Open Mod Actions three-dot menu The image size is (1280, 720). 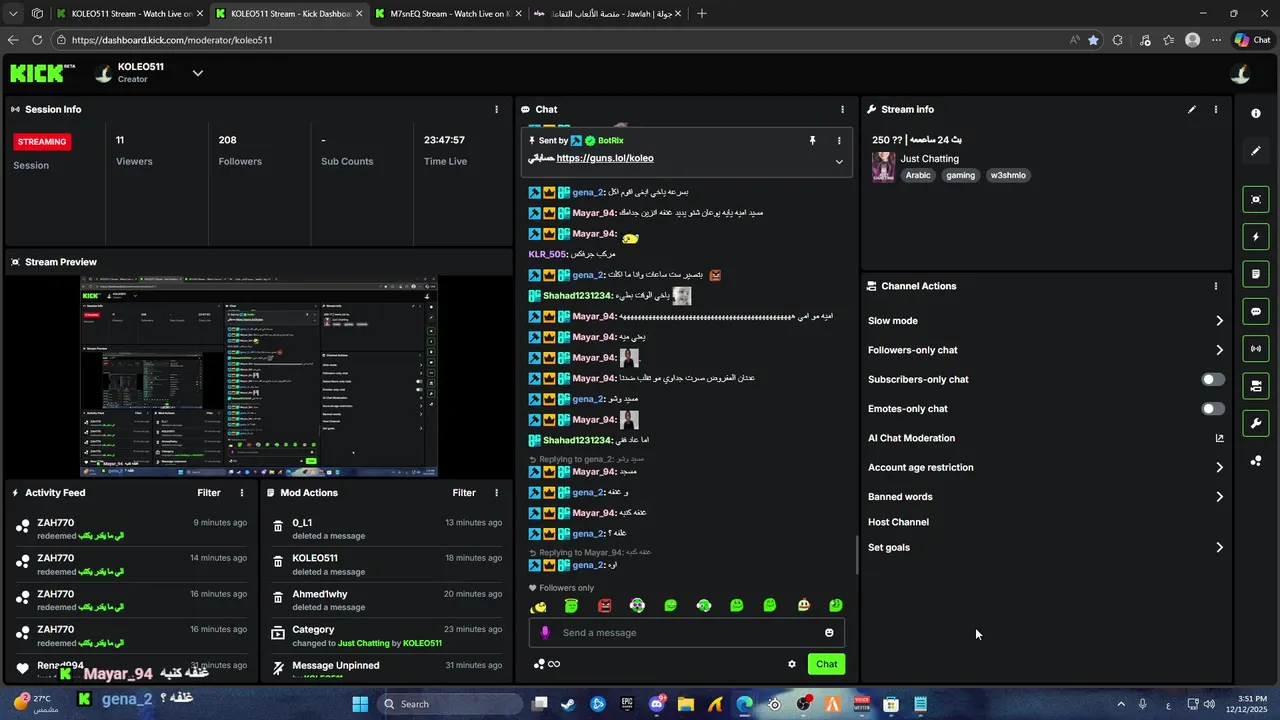[x=496, y=492]
